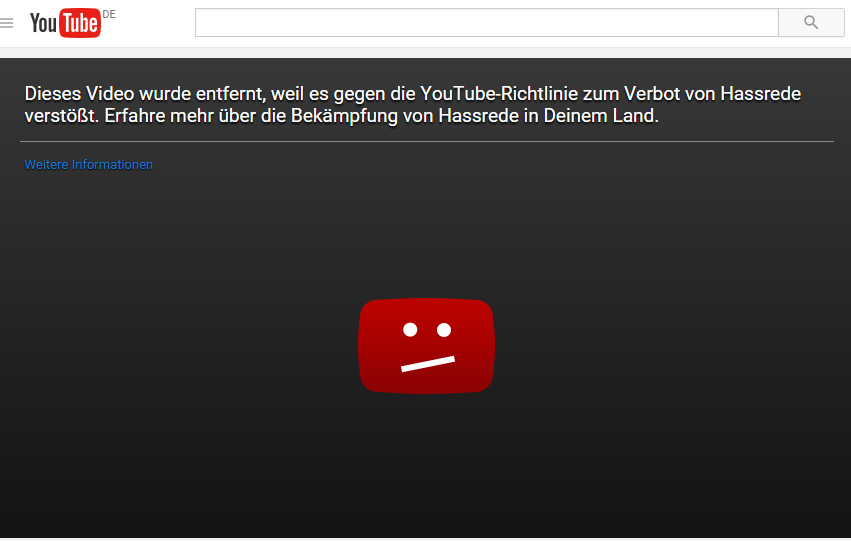851x541 pixels.
Task: Focus the YouTube search input field
Action: [x=487, y=22]
